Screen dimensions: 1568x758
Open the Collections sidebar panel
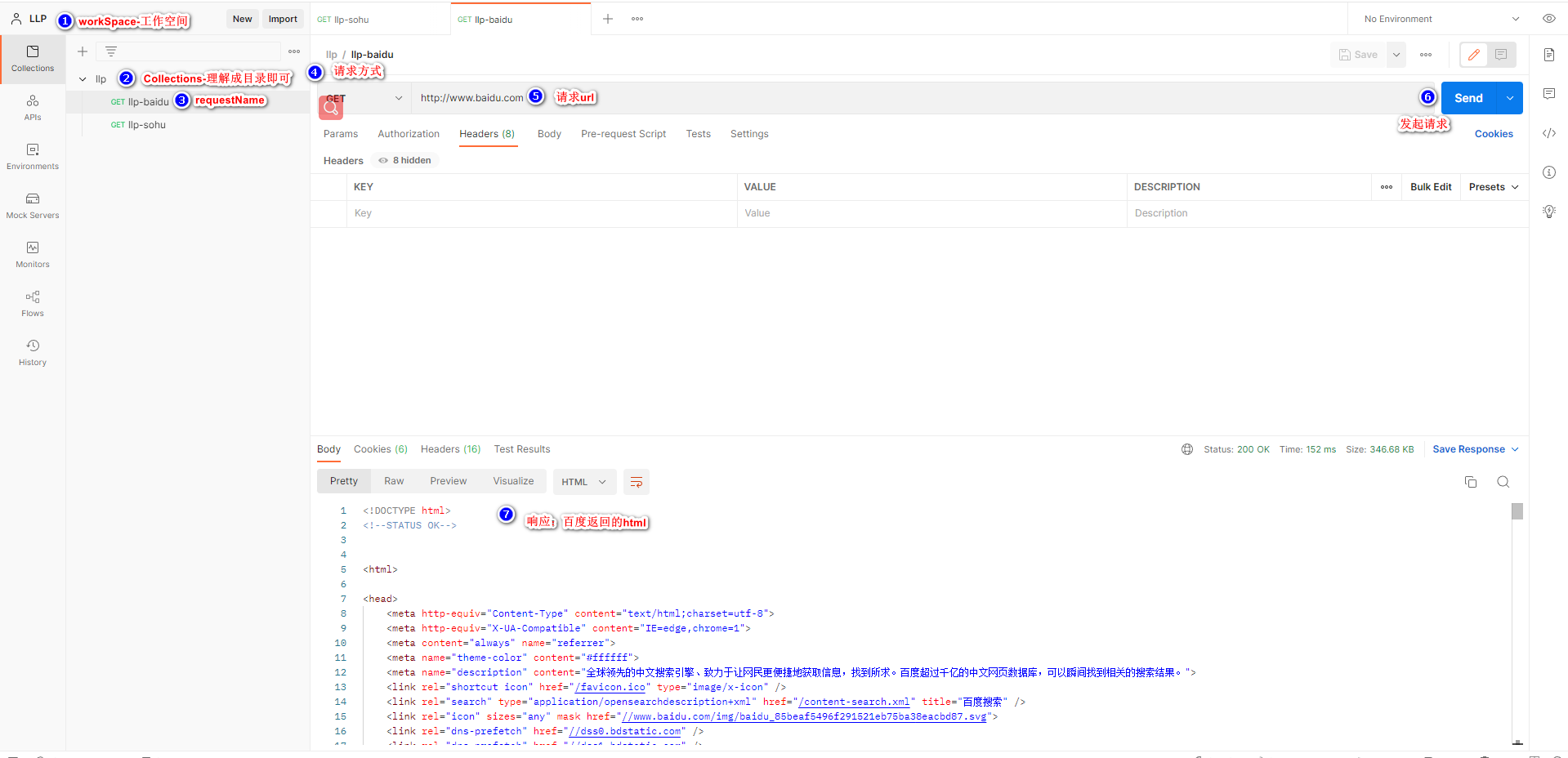pyautogui.click(x=33, y=59)
